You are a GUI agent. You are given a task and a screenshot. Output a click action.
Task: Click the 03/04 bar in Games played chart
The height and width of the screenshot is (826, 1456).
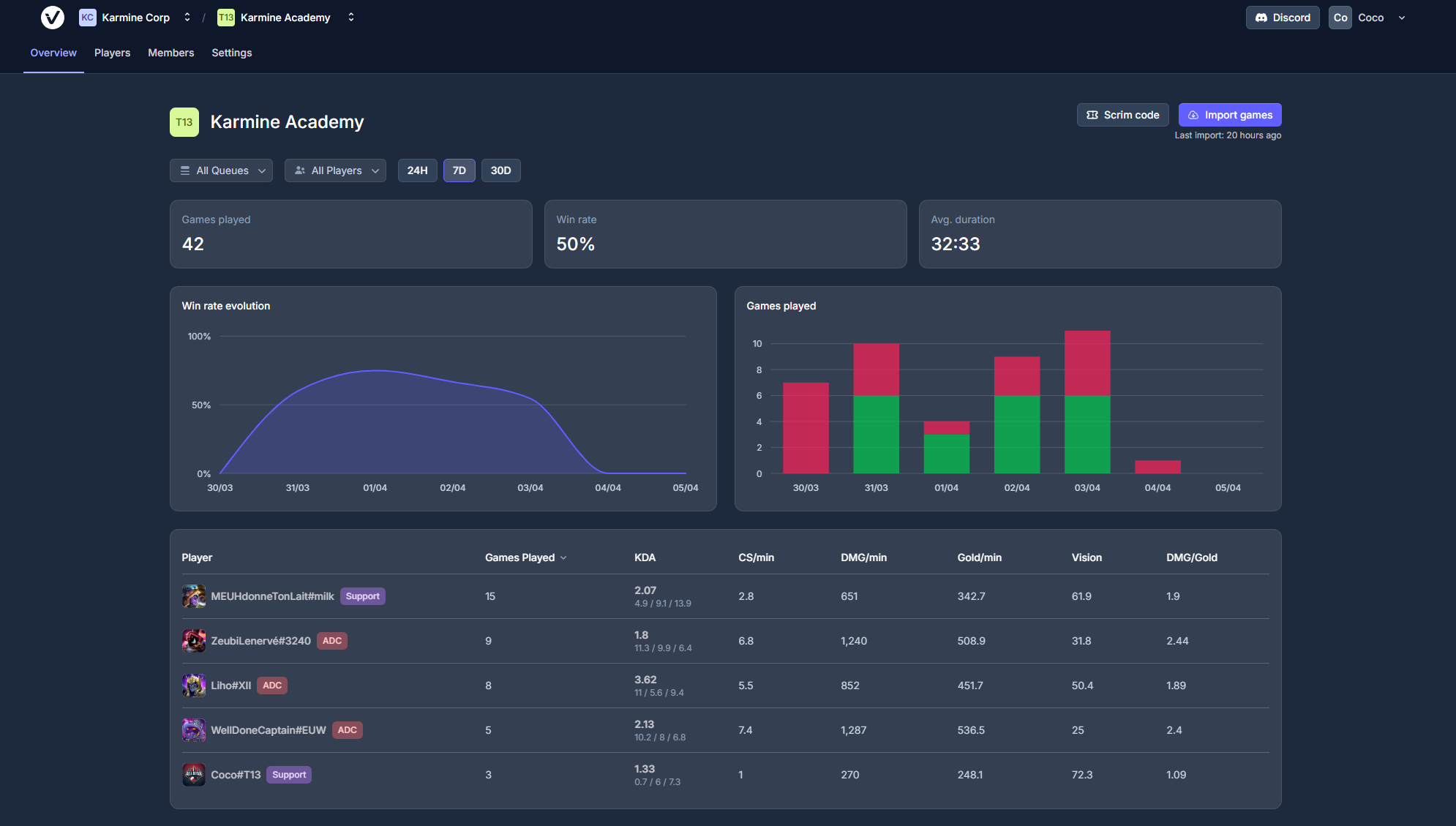click(x=1087, y=402)
